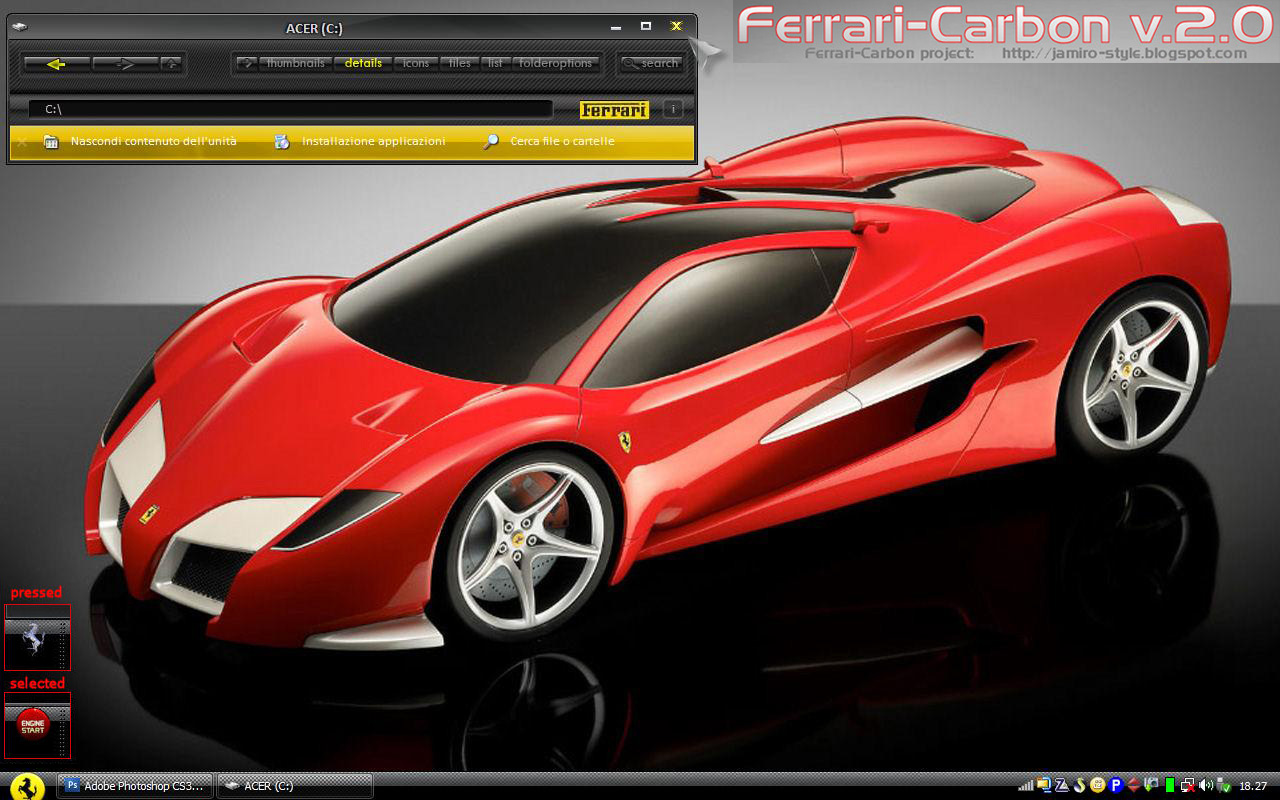This screenshot has height=800, width=1280.
Task: Open the Ferrari horse Start button
Action: (28, 785)
